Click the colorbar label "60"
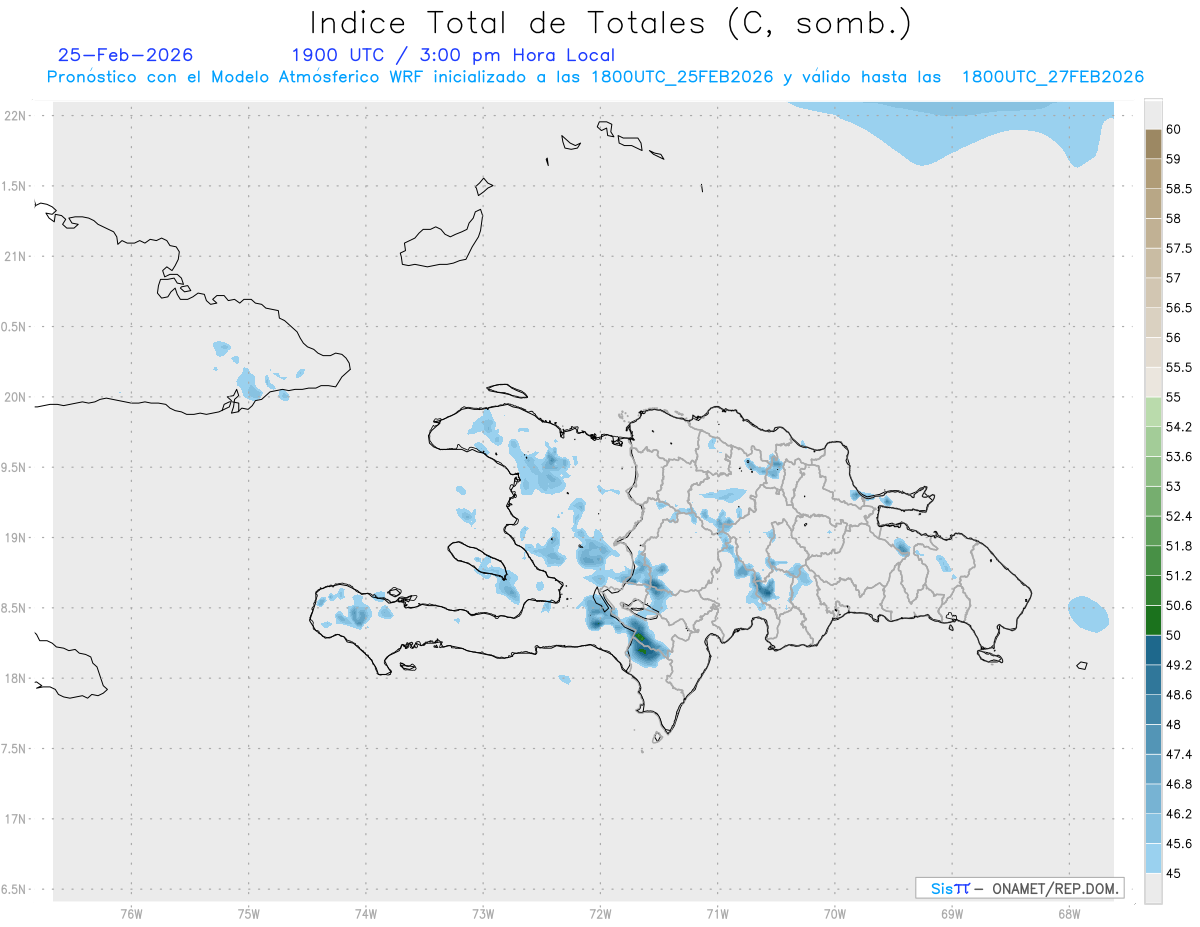1200x927 pixels. tap(1173, 130)
